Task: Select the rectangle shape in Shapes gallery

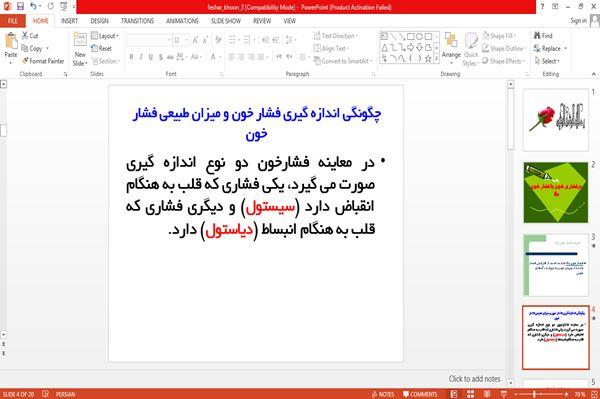Action: click(411, 37)
